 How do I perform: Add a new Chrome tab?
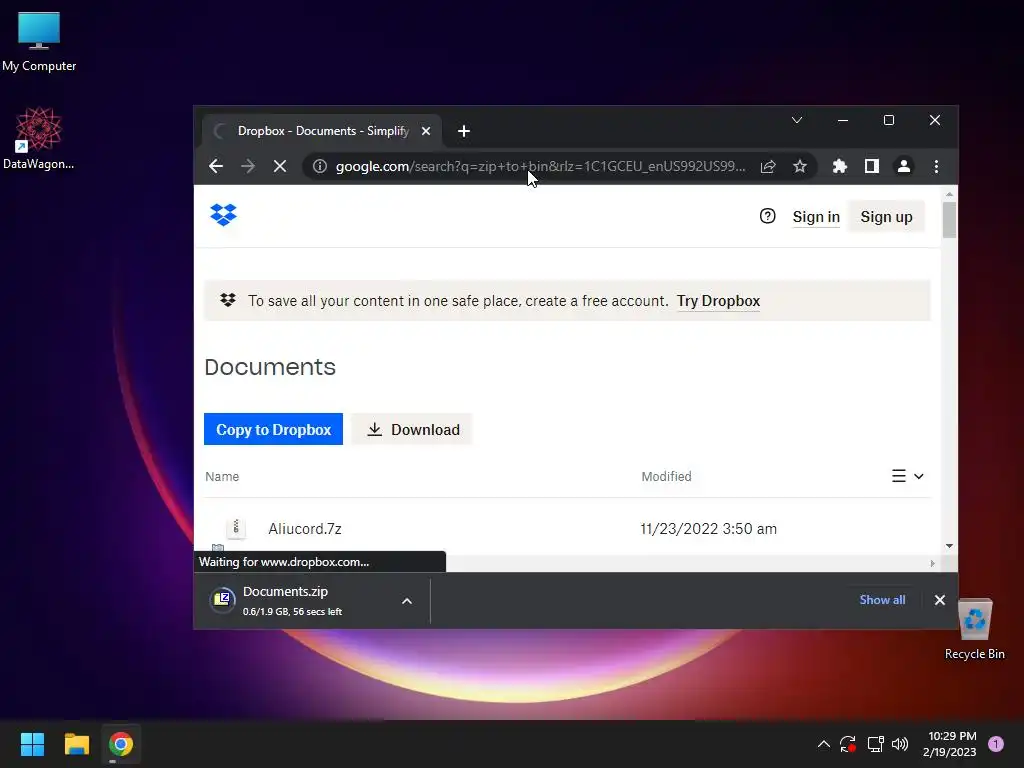pyautogui.click(x=464, y=131)
